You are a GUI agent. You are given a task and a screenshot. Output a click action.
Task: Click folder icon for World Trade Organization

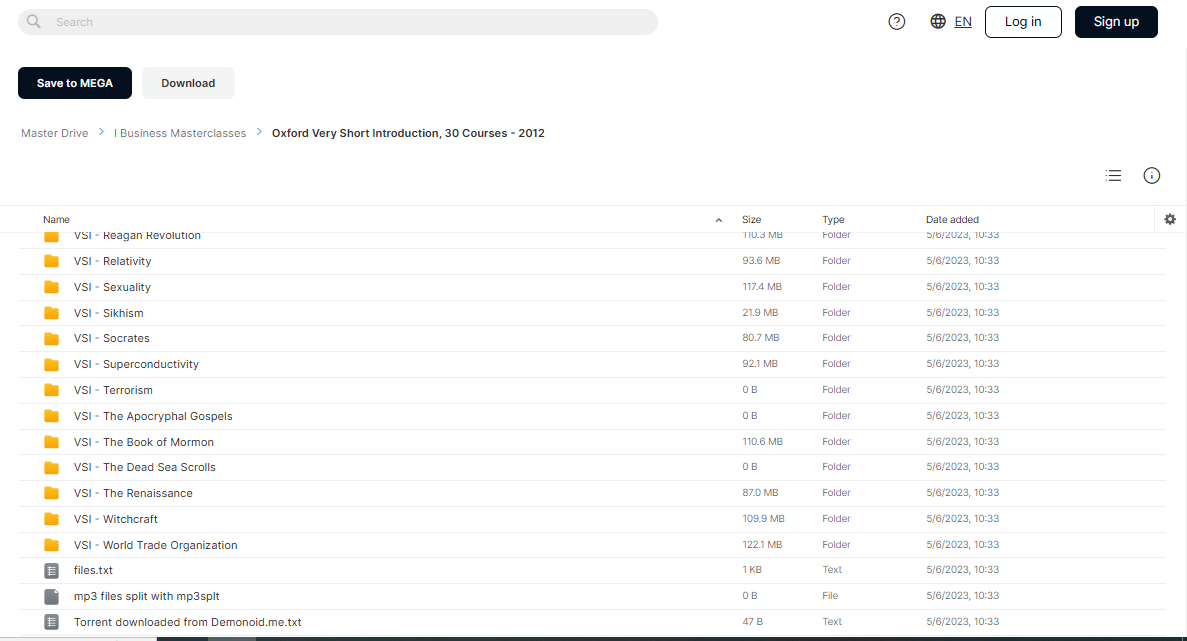51,544
